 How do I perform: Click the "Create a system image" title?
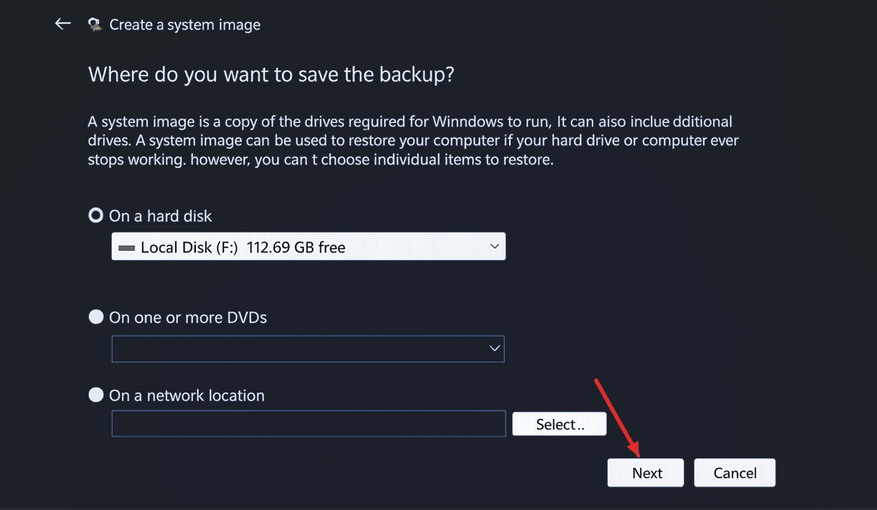coord(185,25)
